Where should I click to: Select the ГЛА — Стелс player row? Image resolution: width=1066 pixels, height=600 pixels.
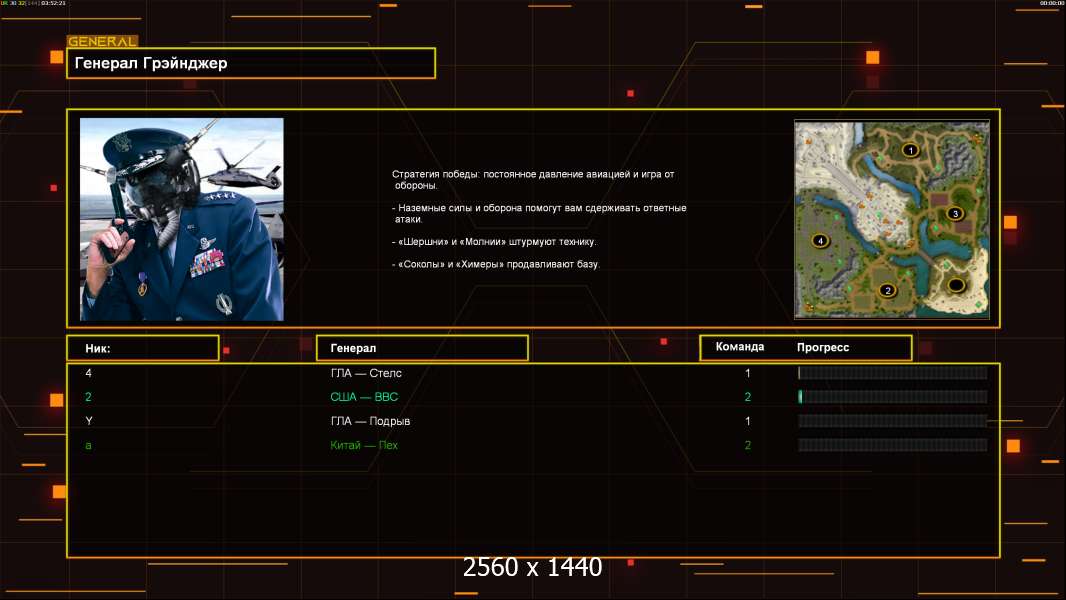point(366,373)
